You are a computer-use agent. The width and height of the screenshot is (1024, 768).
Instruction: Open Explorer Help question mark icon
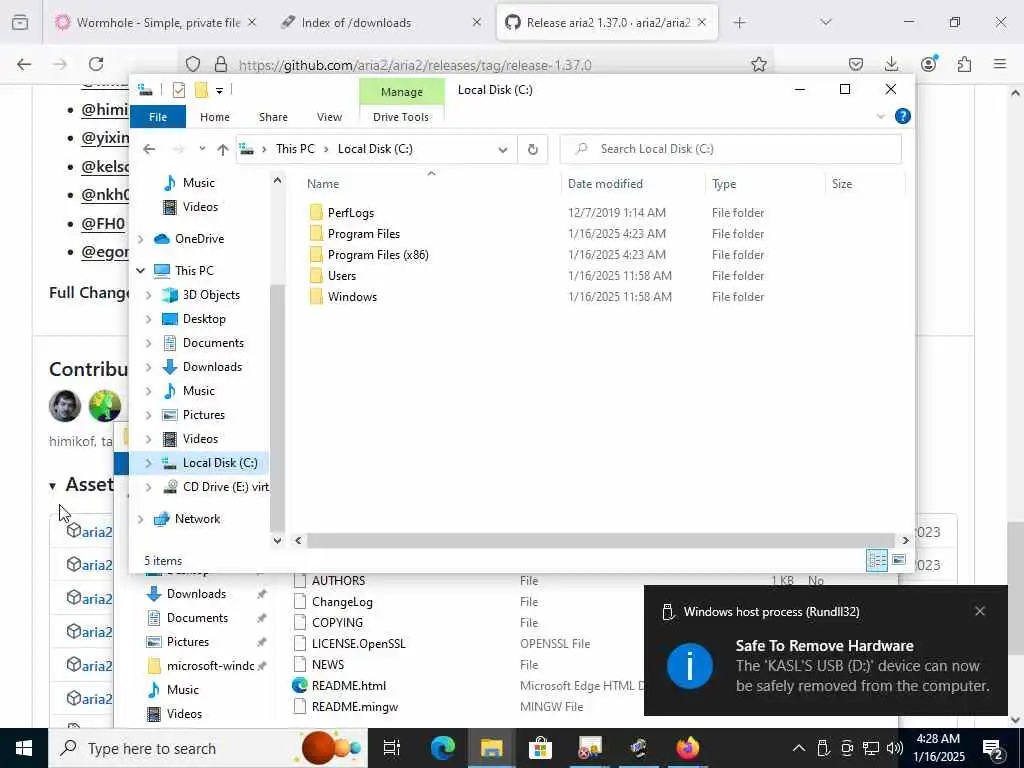903,116
